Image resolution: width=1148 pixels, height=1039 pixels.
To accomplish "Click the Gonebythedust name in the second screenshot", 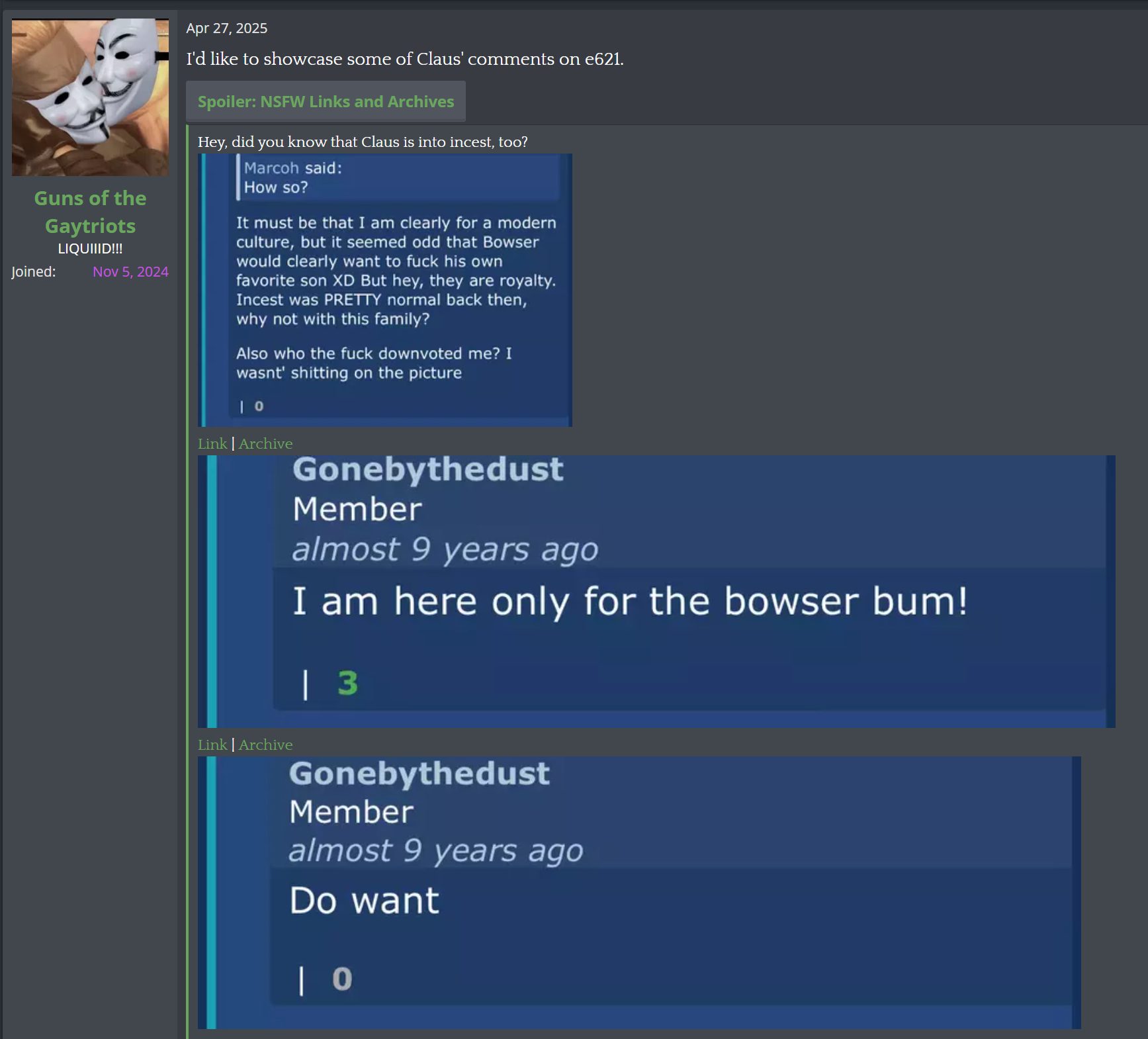I will click(428, 469).
